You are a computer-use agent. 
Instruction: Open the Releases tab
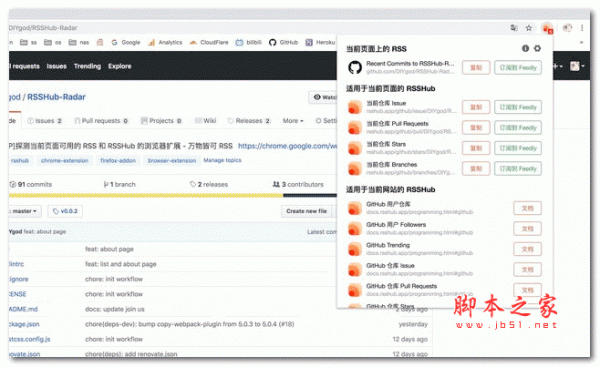click(x=249, y=121)
